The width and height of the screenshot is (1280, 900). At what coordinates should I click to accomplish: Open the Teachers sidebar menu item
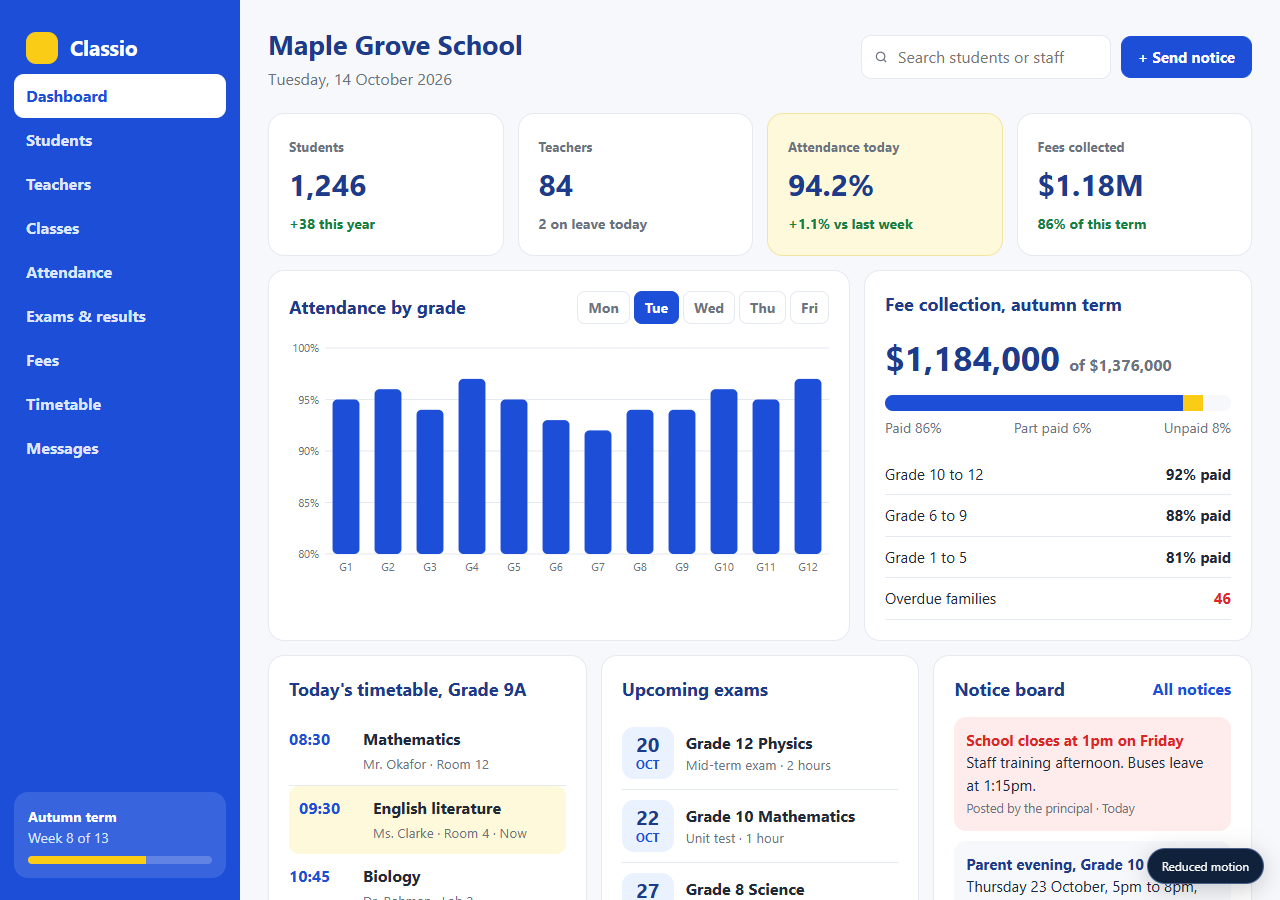(120, 184)
